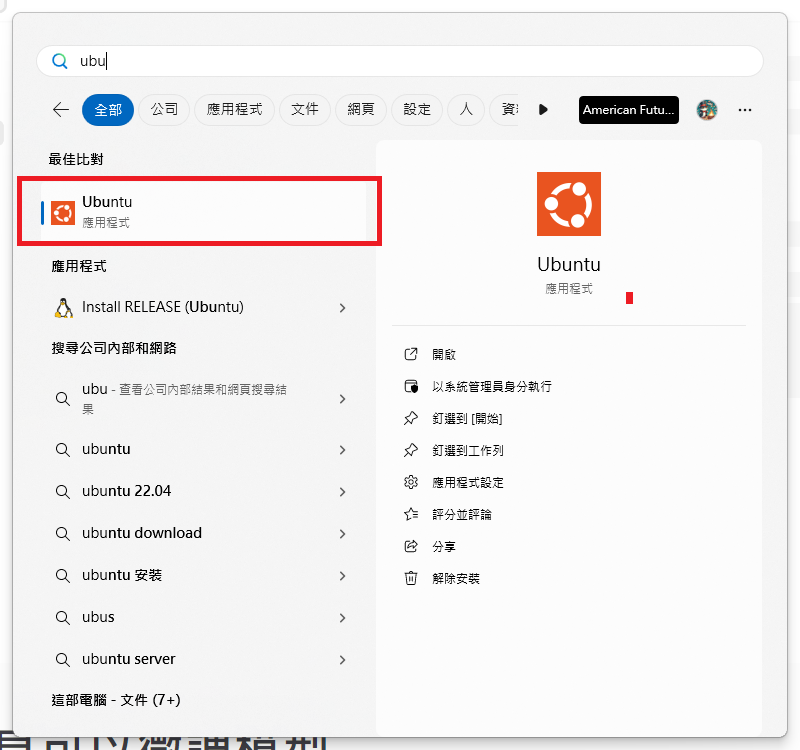Click the 應用程式設定 gear icon
This screenshot has width=800, height=750.
(410, 482)
